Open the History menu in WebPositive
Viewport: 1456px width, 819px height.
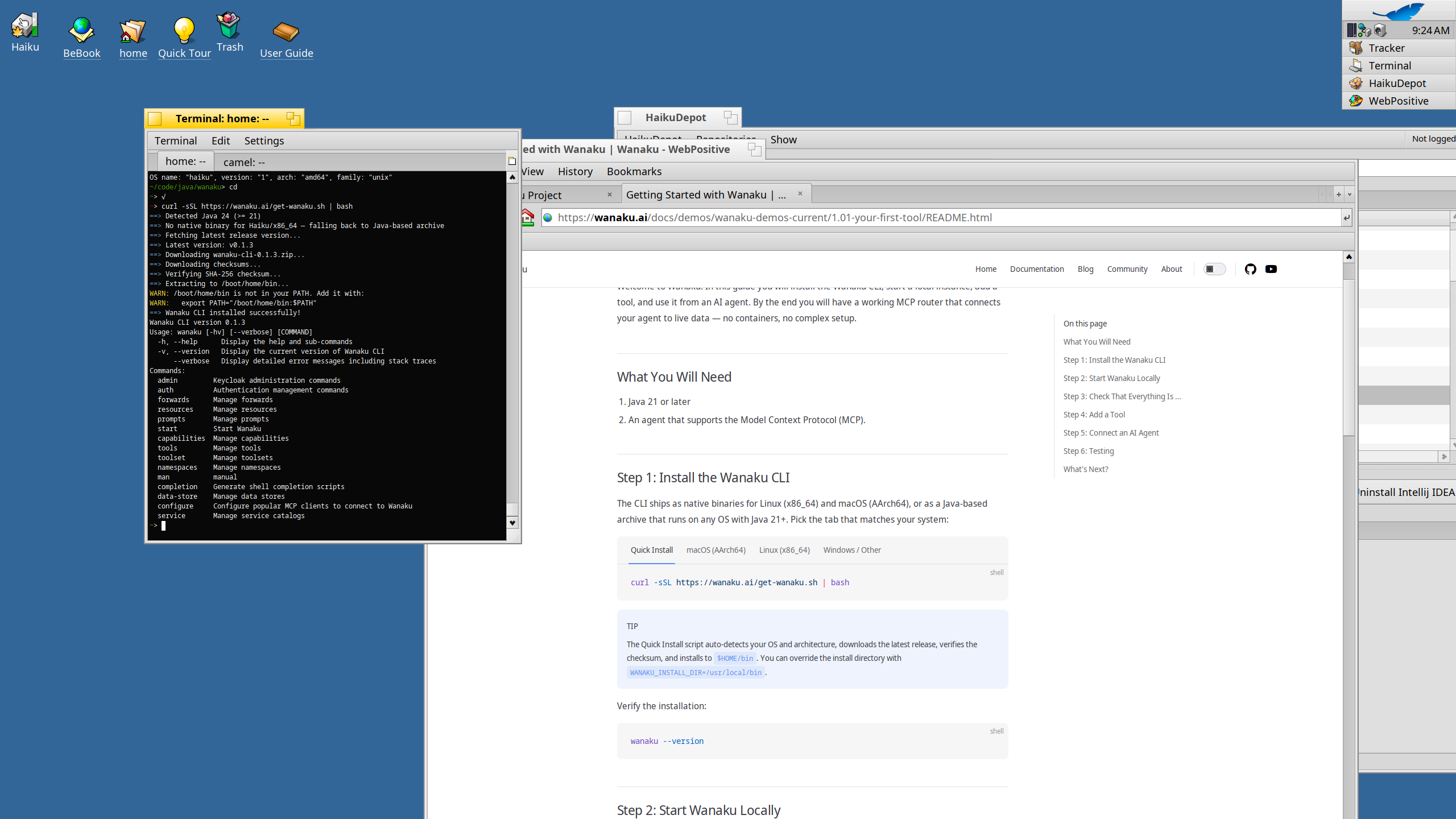575,171
